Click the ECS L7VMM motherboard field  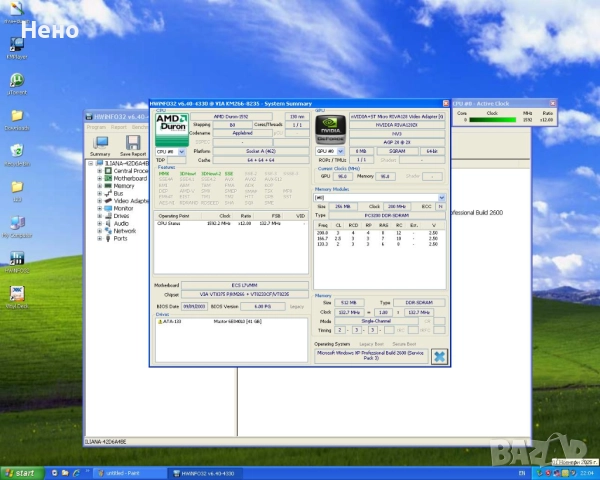tap(245, 285)
